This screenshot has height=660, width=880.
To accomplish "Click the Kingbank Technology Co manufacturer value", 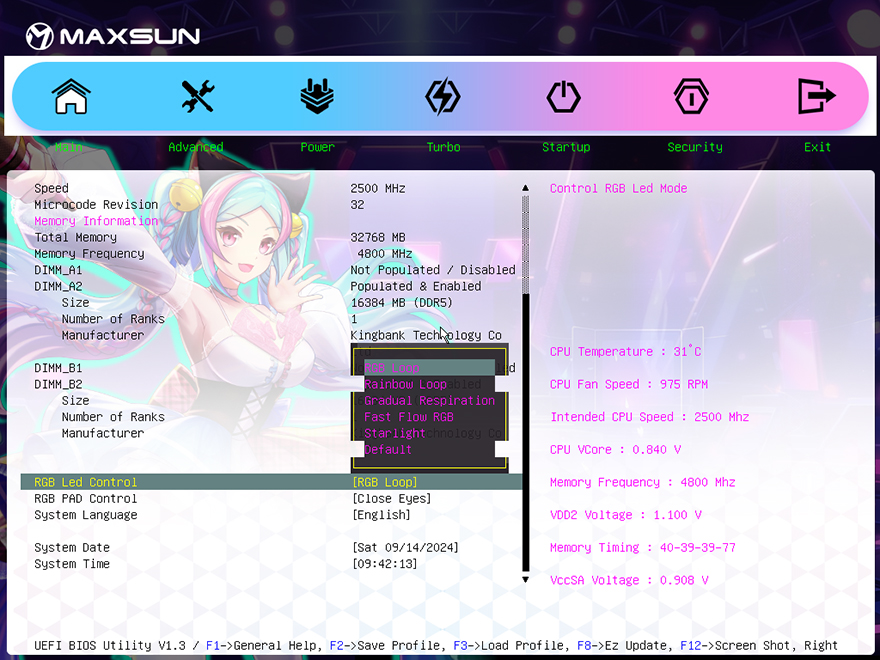I will 426,335.
